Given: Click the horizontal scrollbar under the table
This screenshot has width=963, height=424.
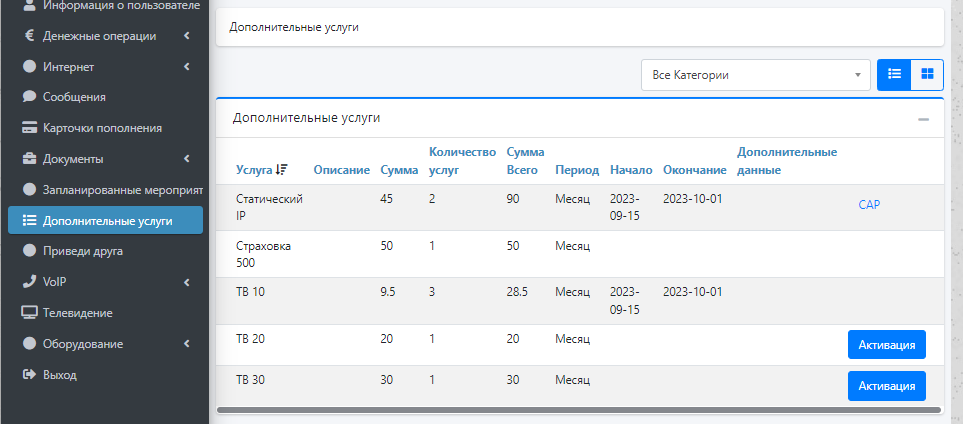Looking at the screenshot, I should point(578,409).
